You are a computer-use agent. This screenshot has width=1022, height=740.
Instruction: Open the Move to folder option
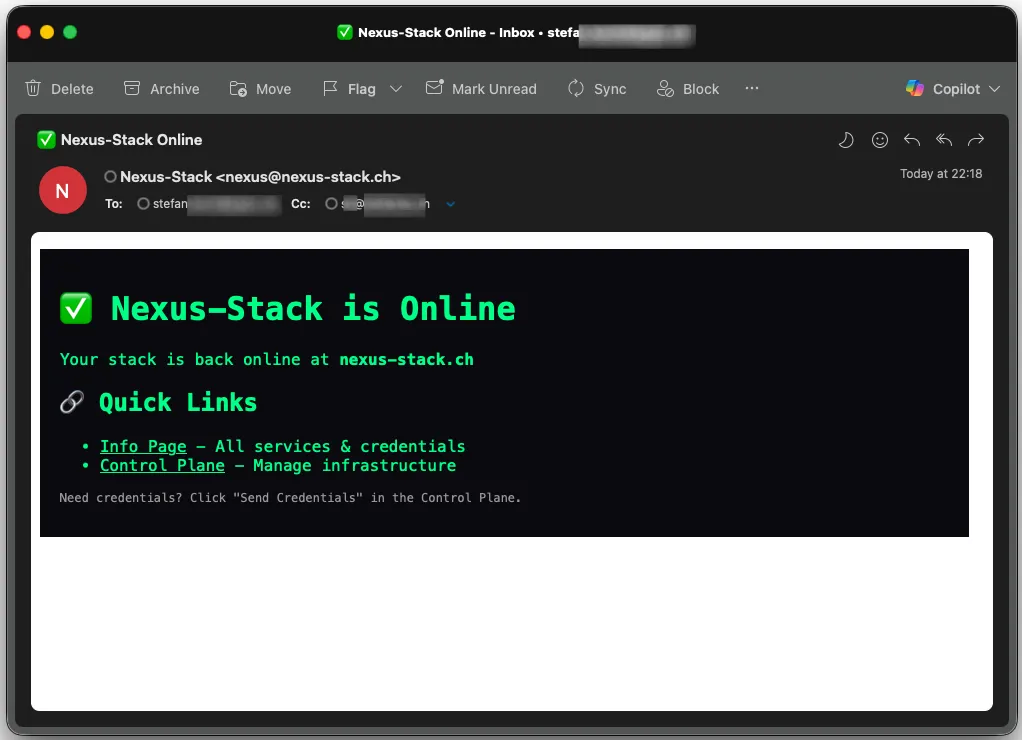238,89
